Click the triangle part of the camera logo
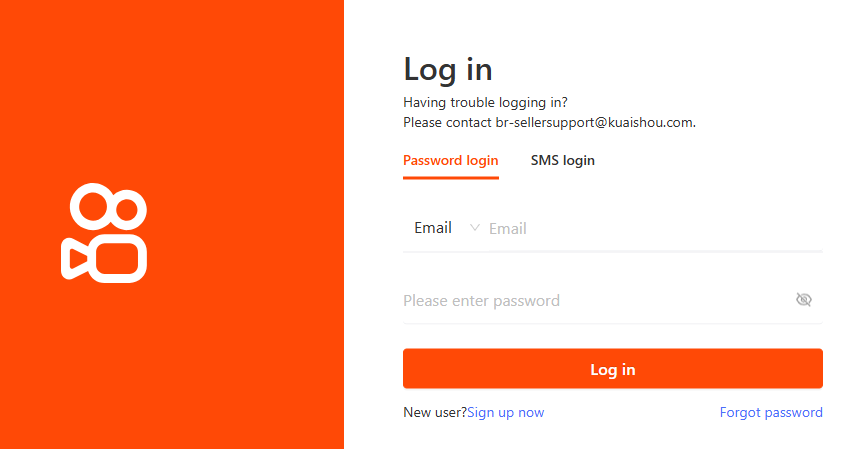This screenshot has width=849, height=449. coord(75,259)
